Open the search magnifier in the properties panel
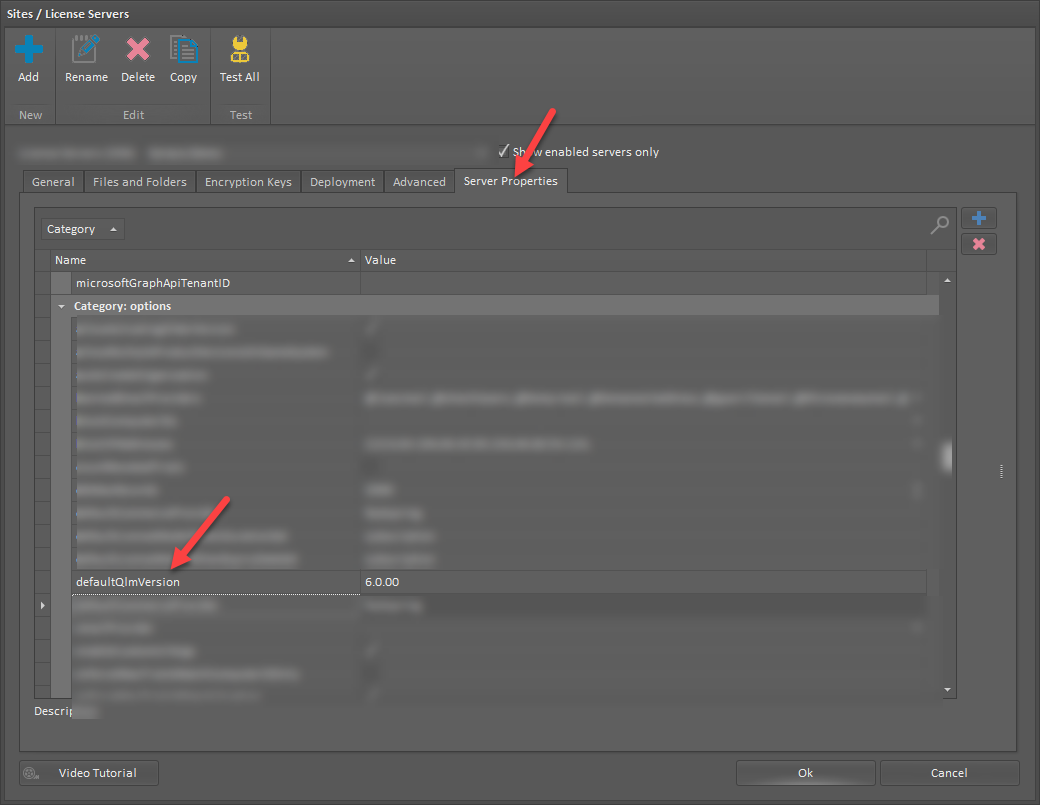The image size is (1040, 805). point(939,226)
